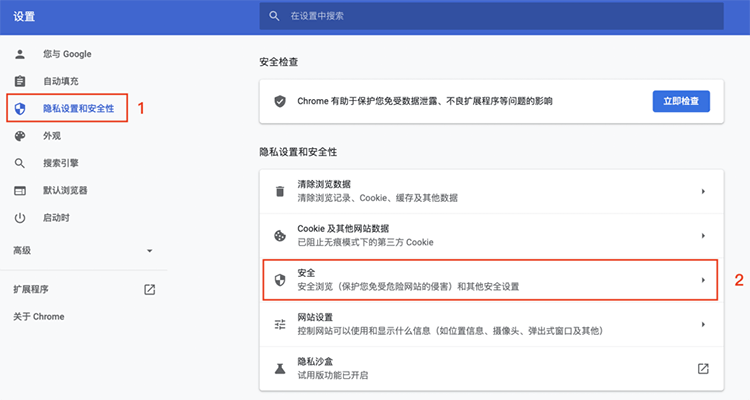Image resolution: width=750 pixels, height=400 pixels.
Task: Click the shield checkmark icon in 安全检查 card
Action: (x=280, y=101)
